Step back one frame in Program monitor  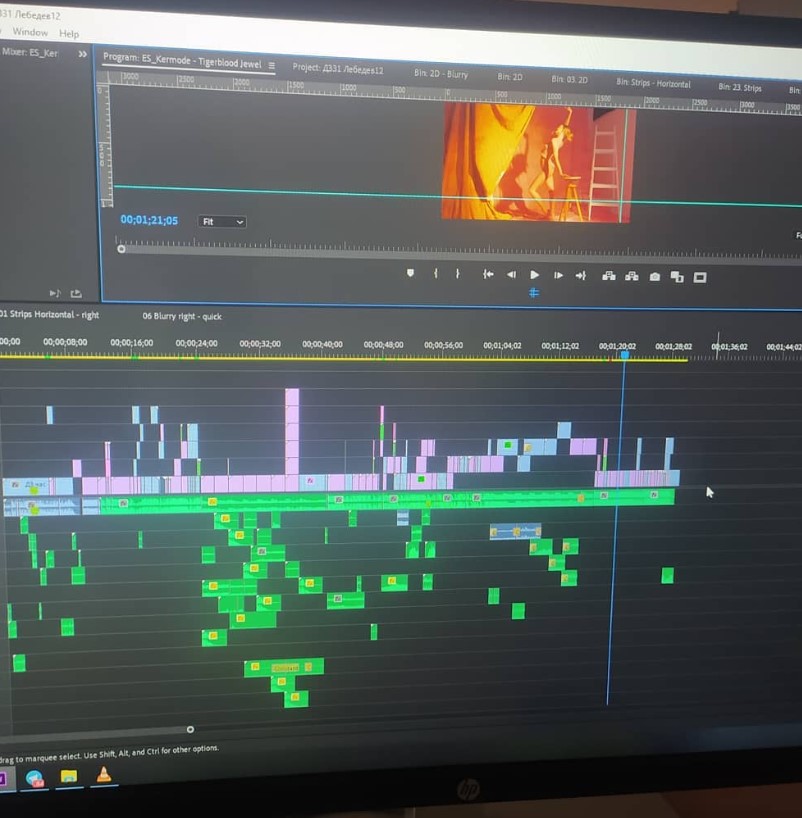tap(511, 274)
